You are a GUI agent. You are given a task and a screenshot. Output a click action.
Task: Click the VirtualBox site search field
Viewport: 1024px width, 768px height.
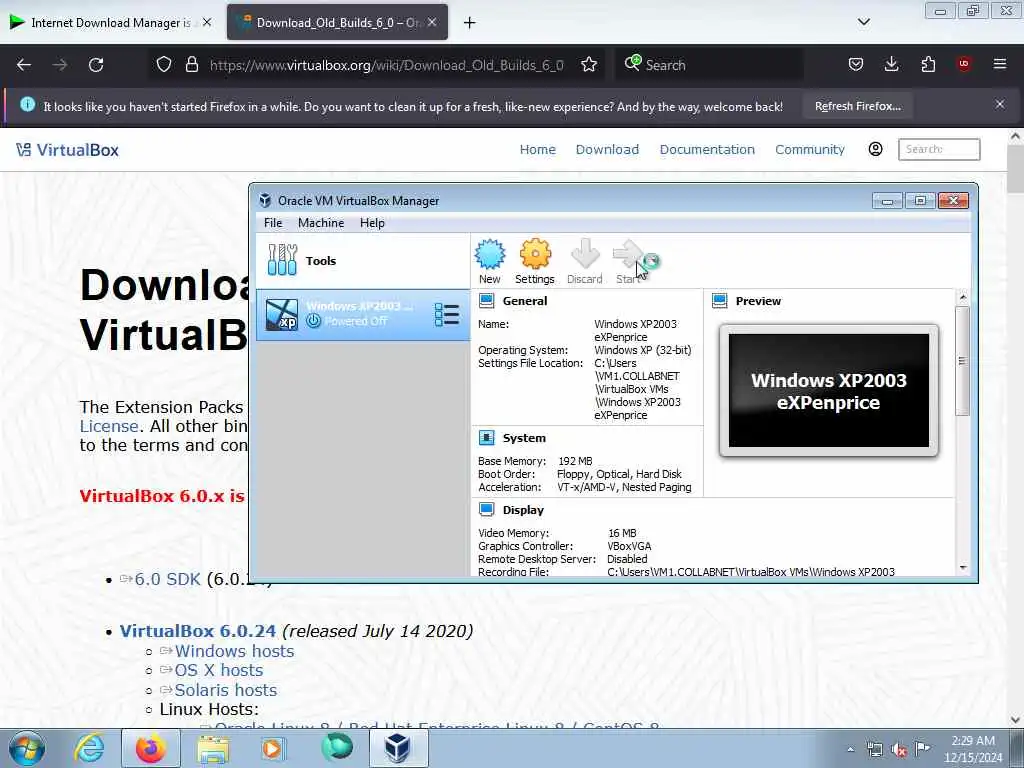(x=939, y=150)
